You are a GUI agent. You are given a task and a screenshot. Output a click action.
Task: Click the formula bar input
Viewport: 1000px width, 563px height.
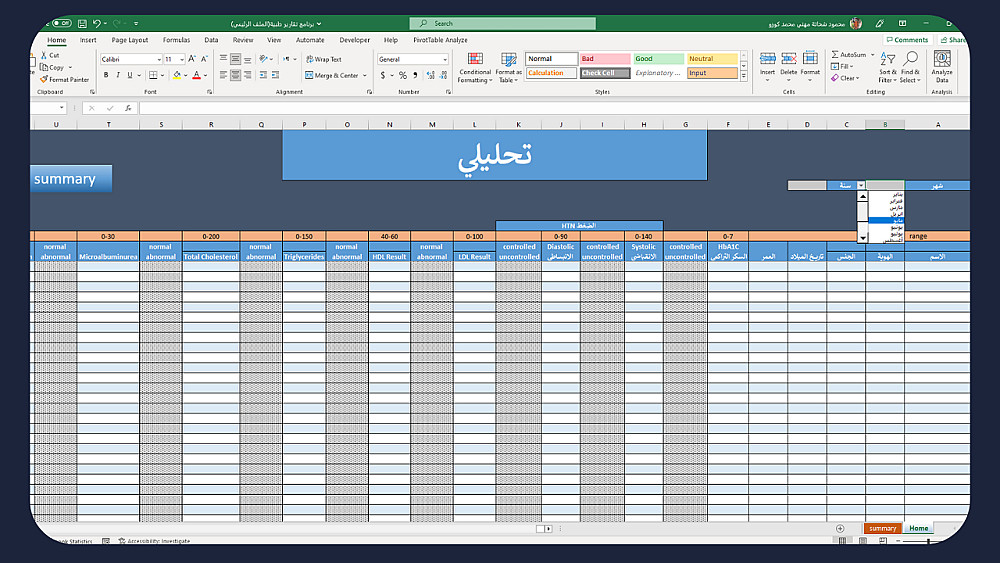pos(554,108)
